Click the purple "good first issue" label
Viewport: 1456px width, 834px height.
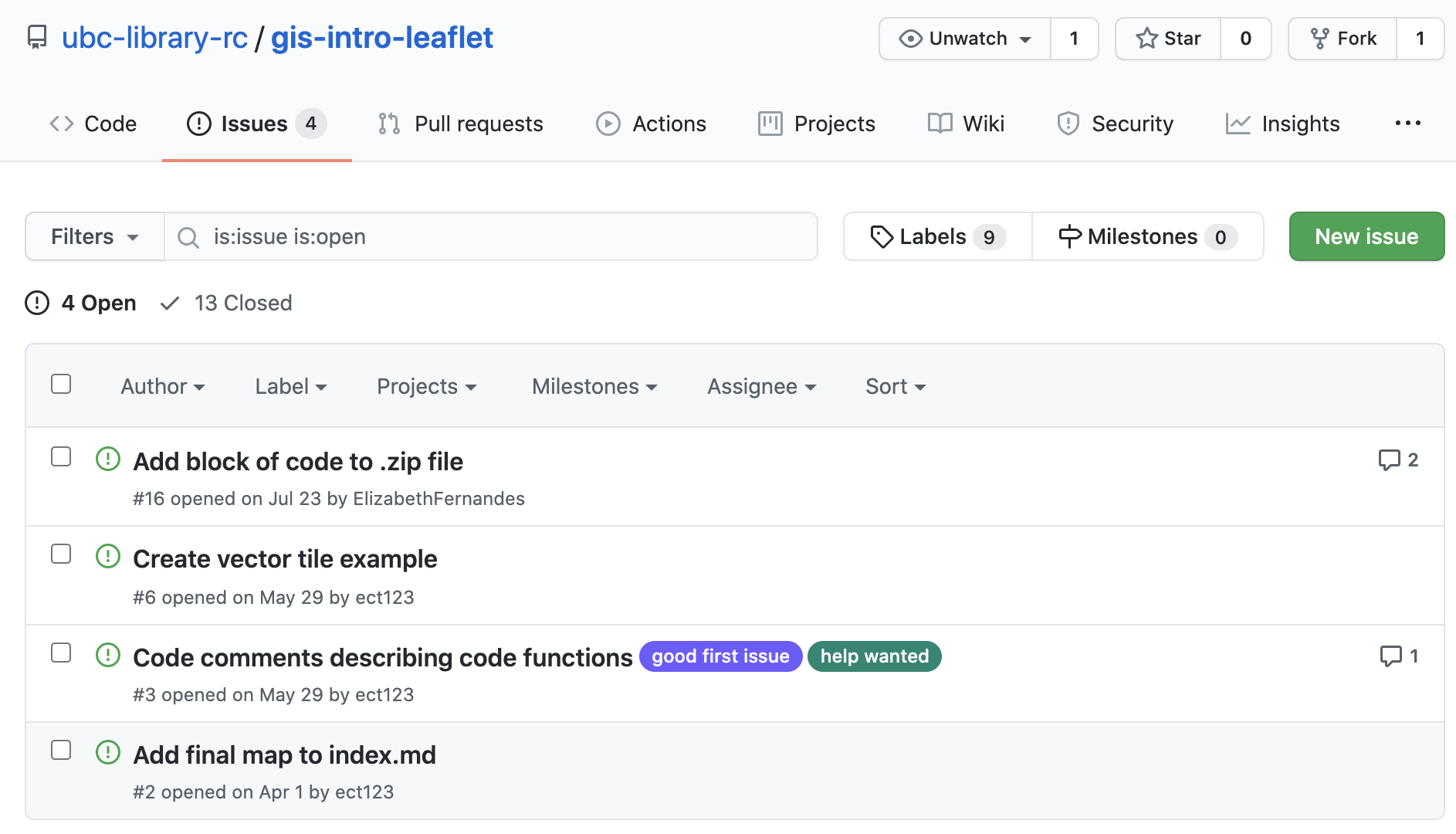[x=720, y=656]
